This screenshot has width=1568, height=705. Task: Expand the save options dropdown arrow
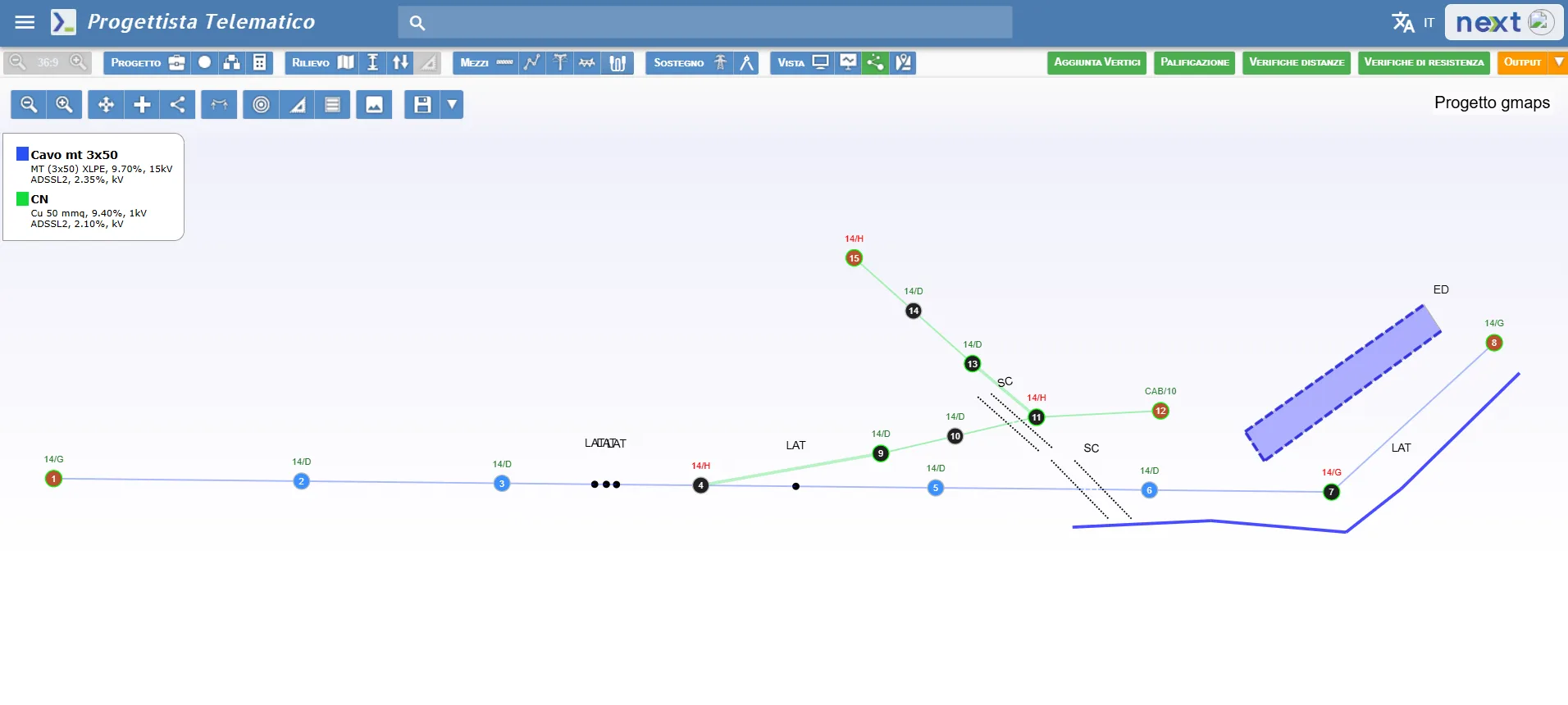coord(452,104)
